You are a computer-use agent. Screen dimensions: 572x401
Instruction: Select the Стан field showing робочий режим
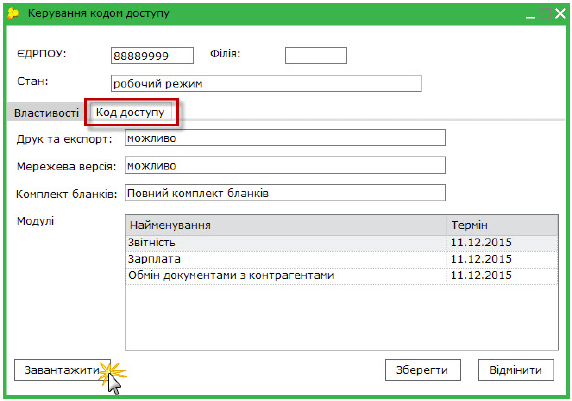click(x=266, y=84)
